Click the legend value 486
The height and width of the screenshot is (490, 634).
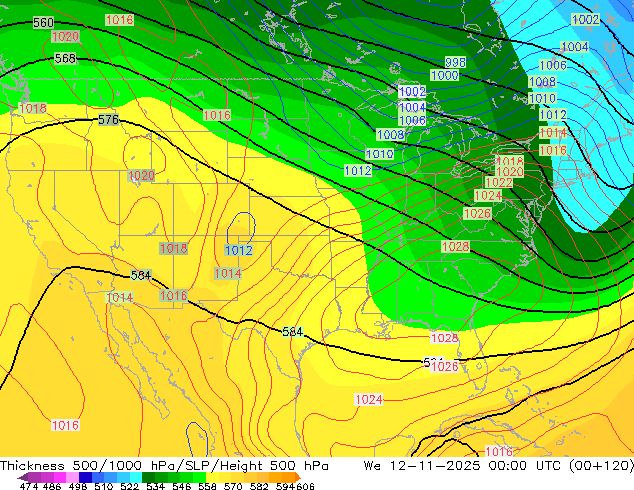coord(52,486)
